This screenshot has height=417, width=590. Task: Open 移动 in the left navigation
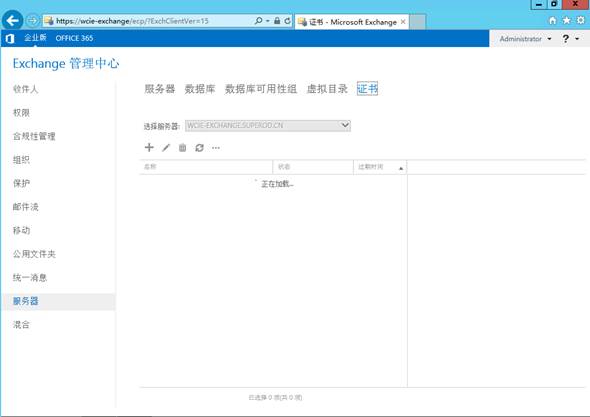21,230
